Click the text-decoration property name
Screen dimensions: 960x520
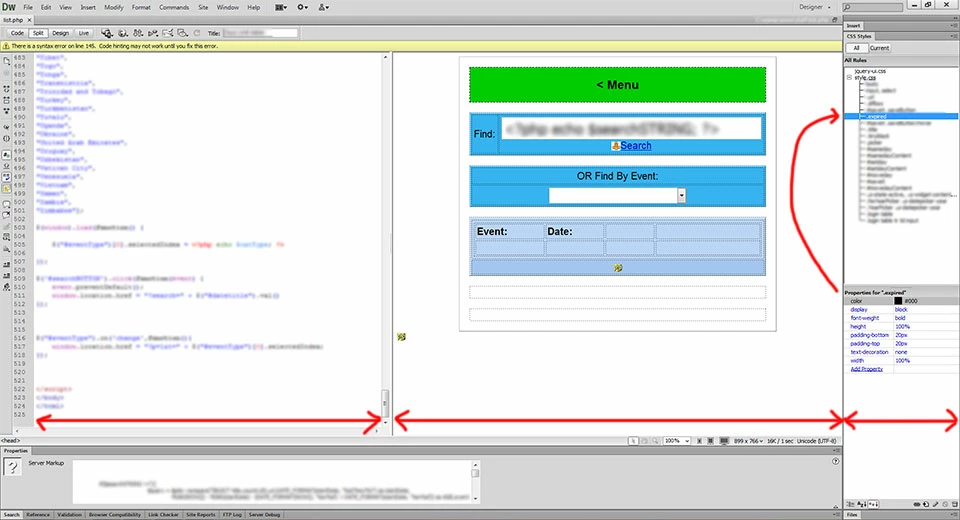(869, 352)
